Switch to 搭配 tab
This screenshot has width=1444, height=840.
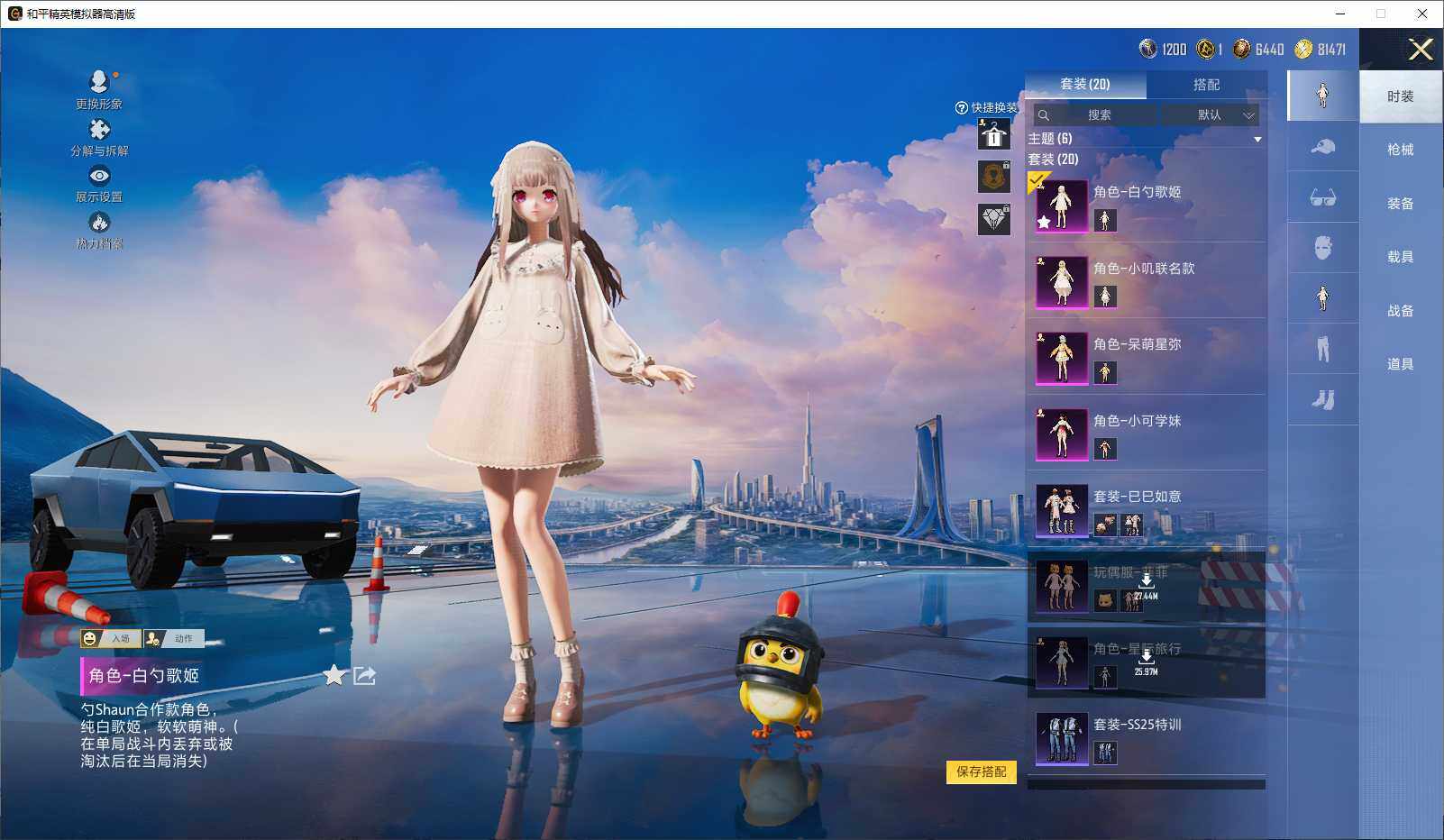tap(1206, 84)
